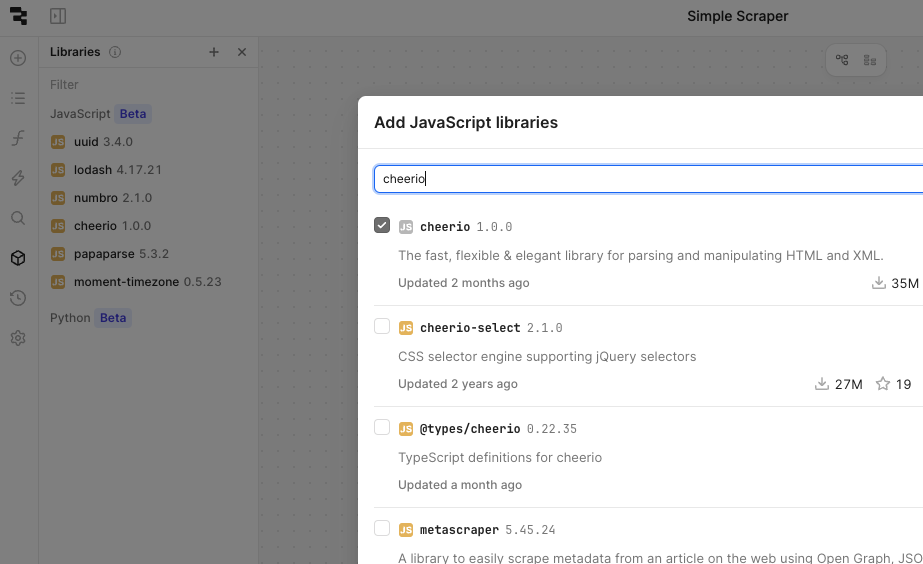Enable the metascraper library checkbox
The width and height of the screenshot is (923, 564).
point(382,529)
